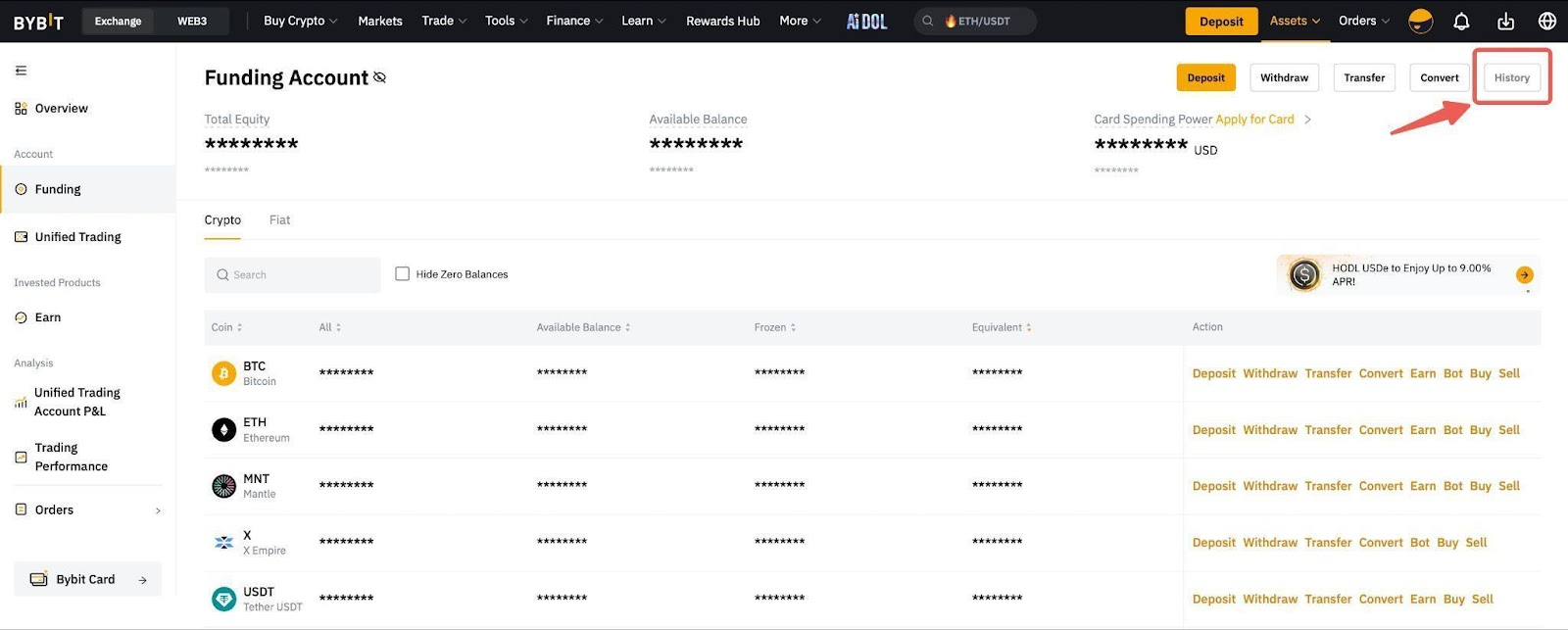Enable Hide Zero Balances checkbox
This screenshot has width=1568, height=630.
tap(402, 274)
